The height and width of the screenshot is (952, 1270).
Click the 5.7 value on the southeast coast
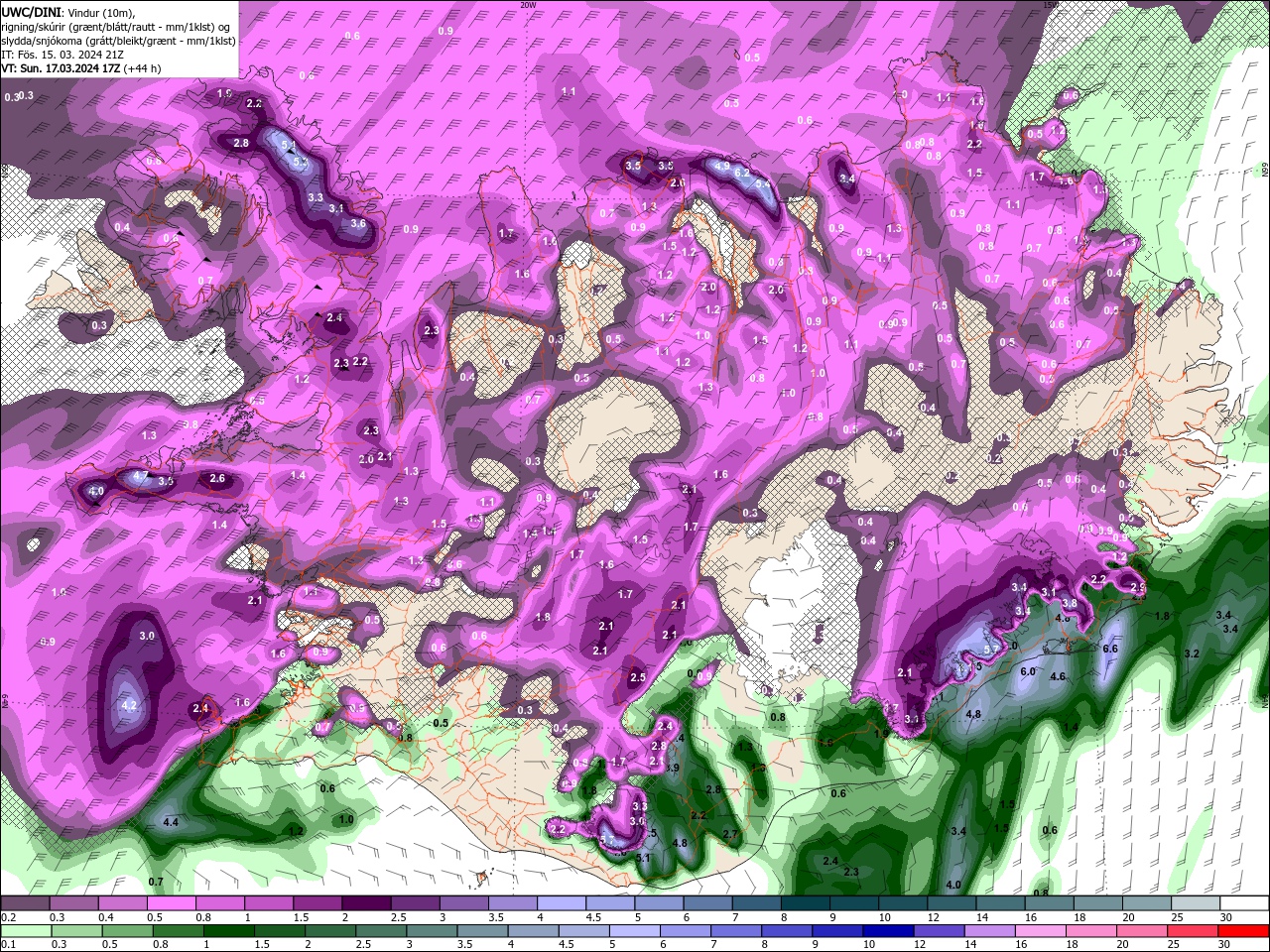991,651
